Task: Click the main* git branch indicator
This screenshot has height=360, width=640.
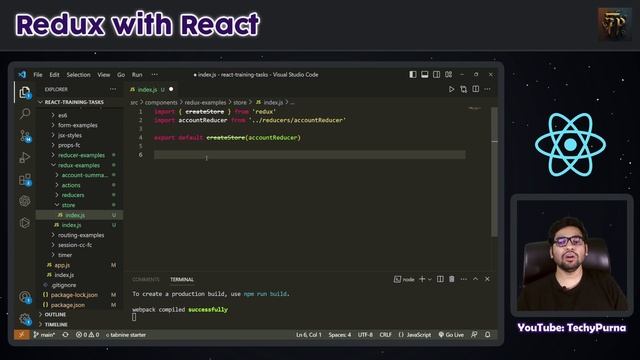Action: click(x=44, y=335)
